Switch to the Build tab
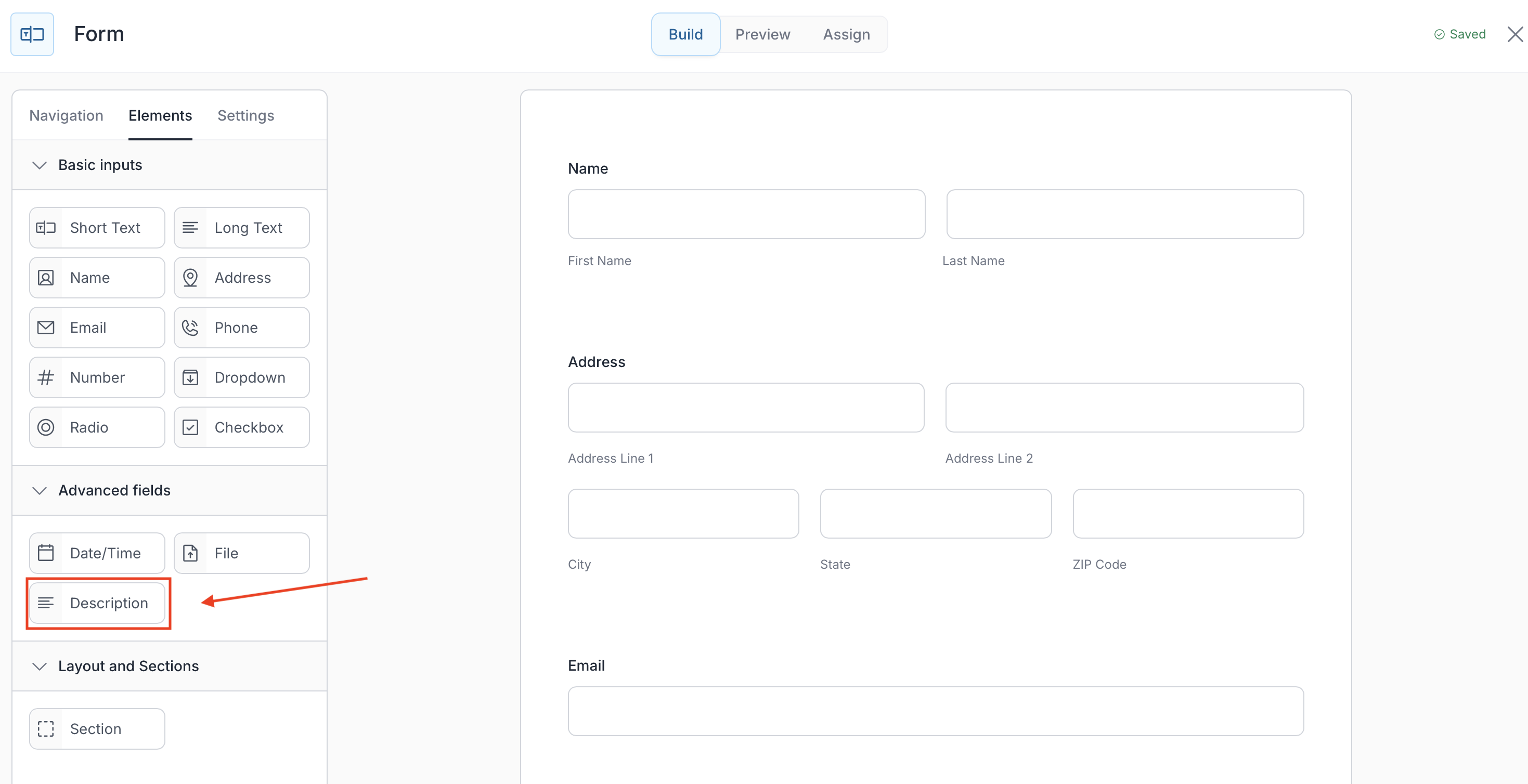The image size is (1528, 784). click(685, 34)
